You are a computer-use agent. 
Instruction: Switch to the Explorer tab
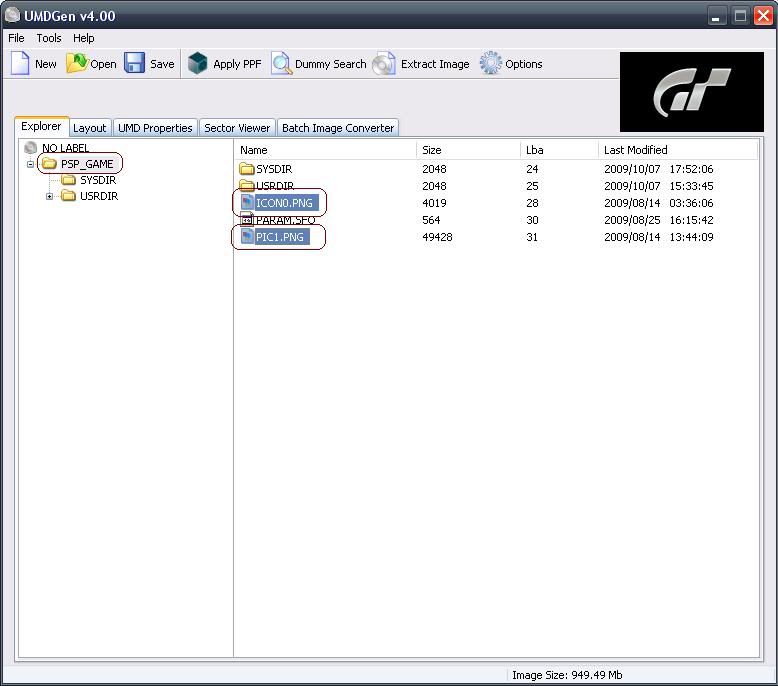click(x=41, y=126)
